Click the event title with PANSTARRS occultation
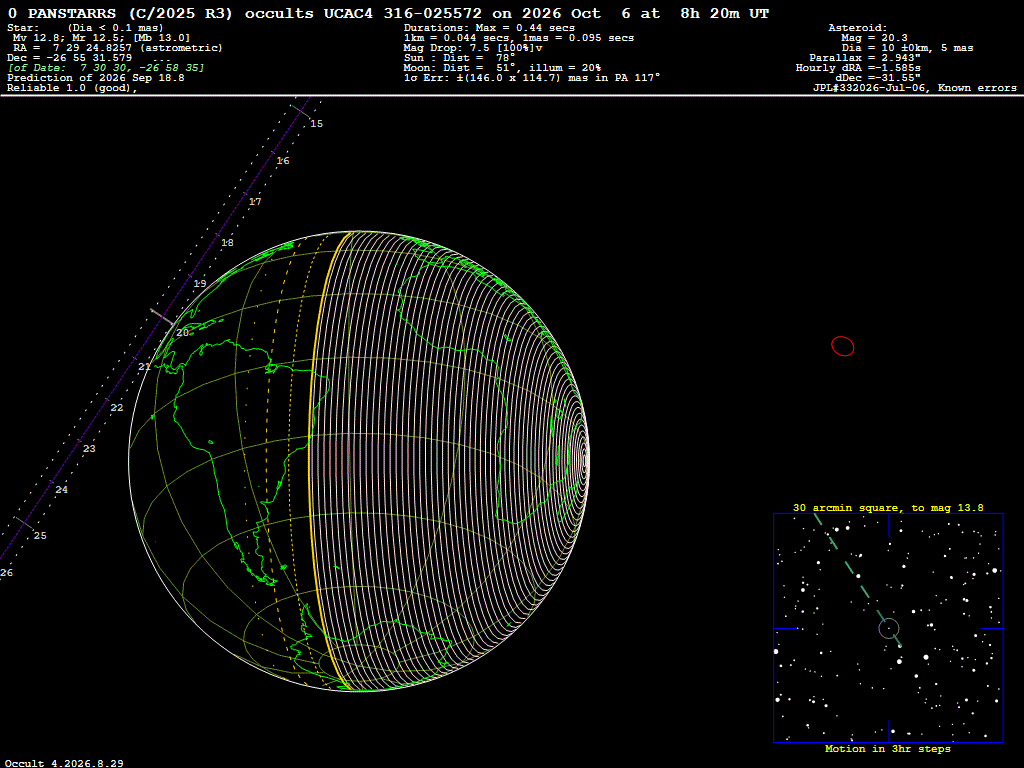Viewport: 1024px width, 768px height. click(388, 13)
